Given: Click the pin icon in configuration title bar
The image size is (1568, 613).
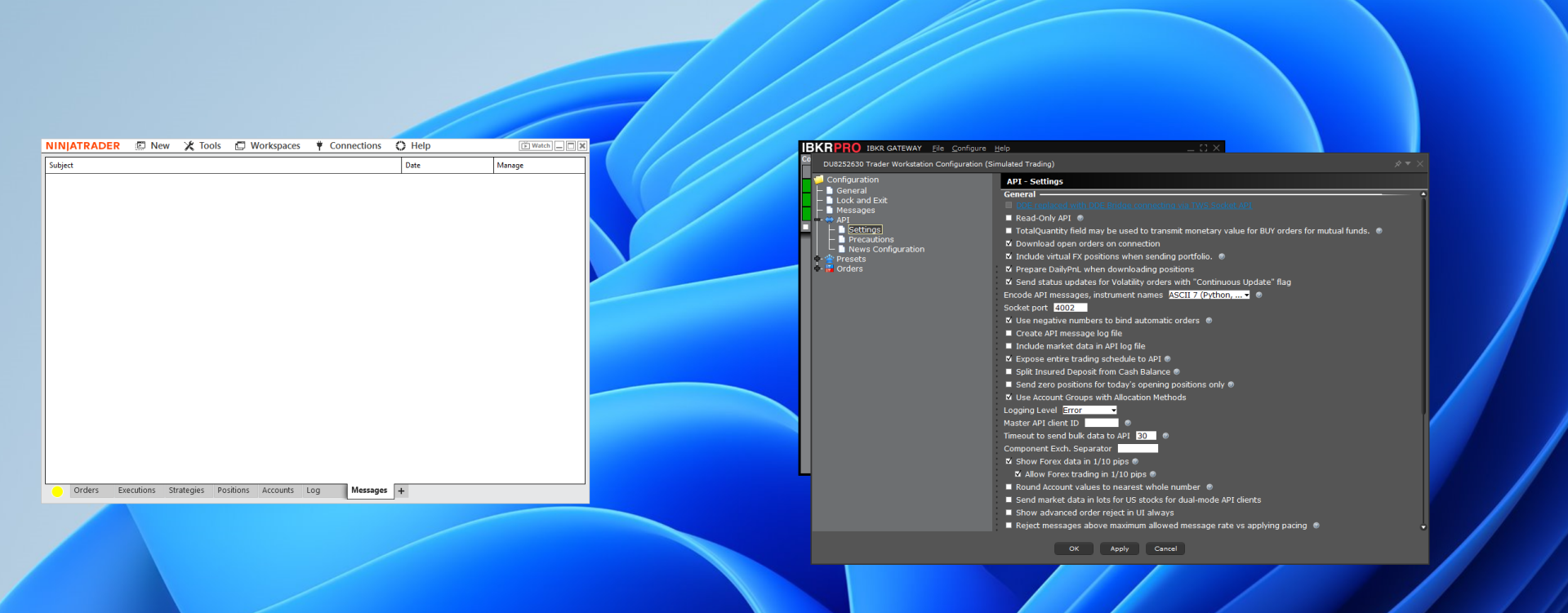Looking at the screenshot, I should (x=1397, y=164).
